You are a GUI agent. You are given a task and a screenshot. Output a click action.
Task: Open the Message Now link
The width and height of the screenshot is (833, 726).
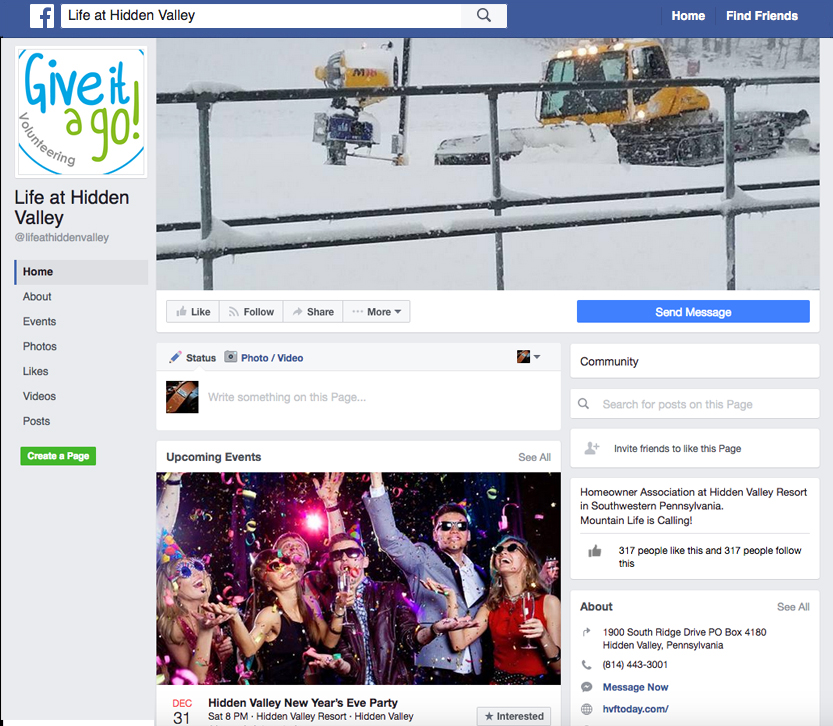(x=635, y=687)
